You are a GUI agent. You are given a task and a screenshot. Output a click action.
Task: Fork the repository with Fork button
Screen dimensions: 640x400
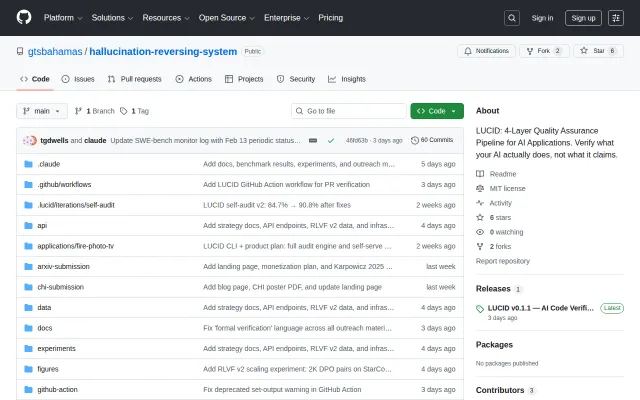544,51
